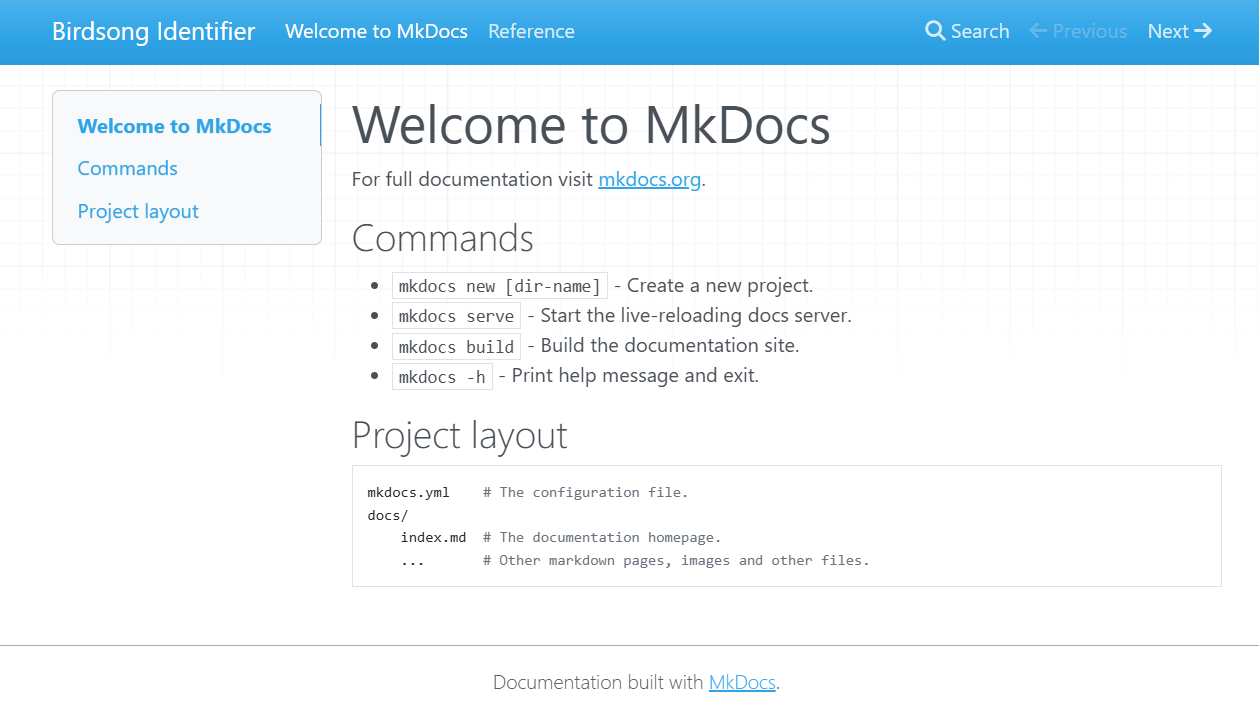Screen dimensions: 1259x723
Task: Click 'Build the documentation site' text
Action: tap(668, 346)
